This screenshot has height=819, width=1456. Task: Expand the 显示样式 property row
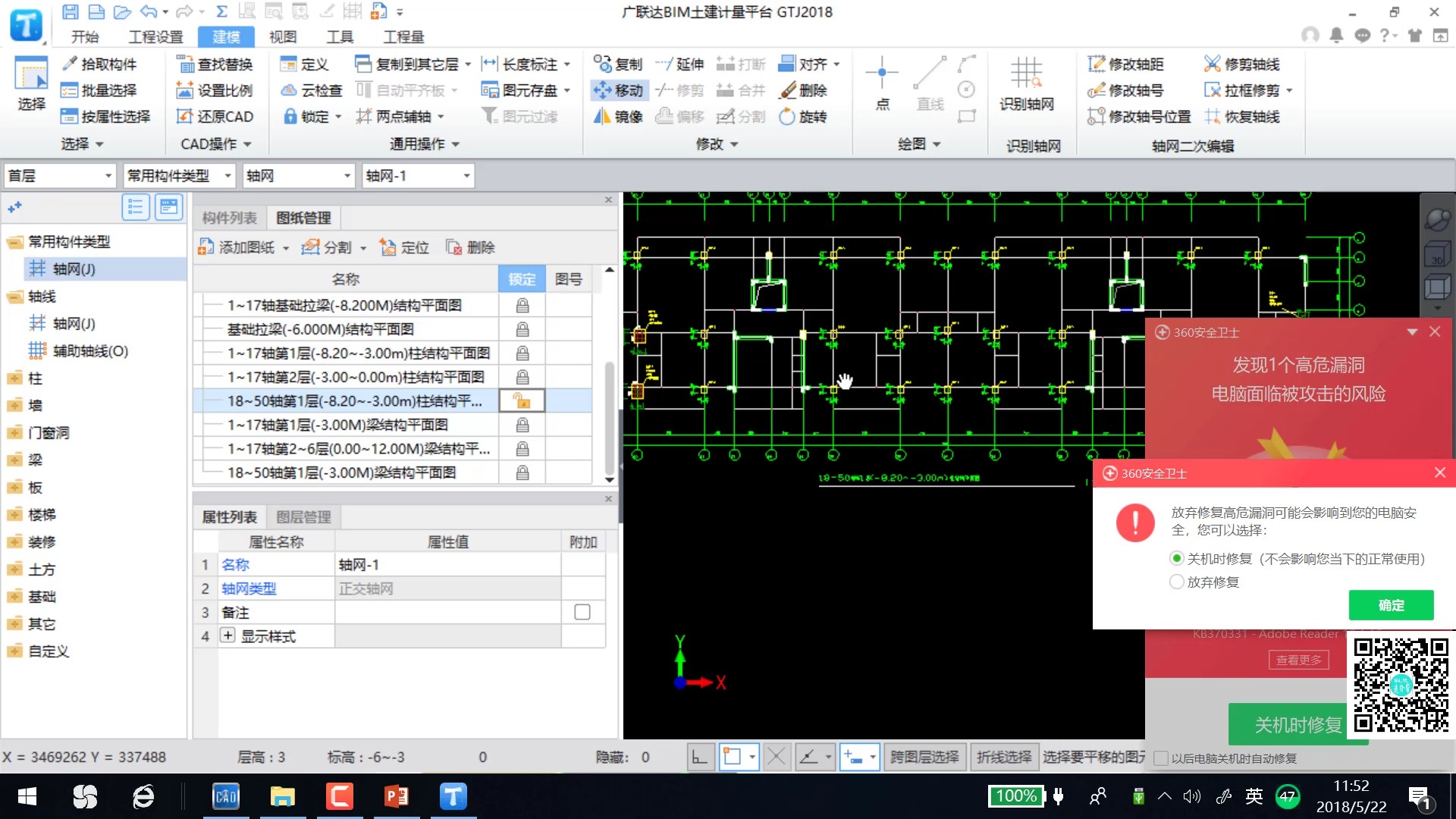[x=227, y=635]
